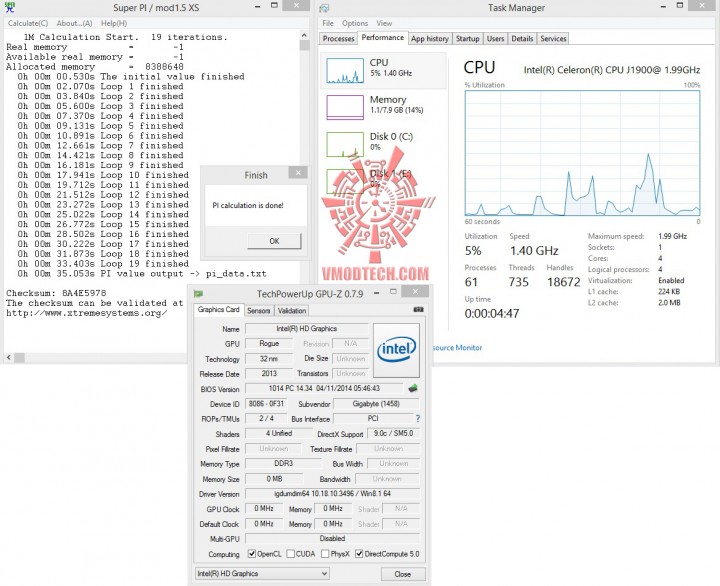Viewport: 720px width, 586px height.
Task: Open the About...(A) menu in Super PI
Action: (x=74, y=23)
